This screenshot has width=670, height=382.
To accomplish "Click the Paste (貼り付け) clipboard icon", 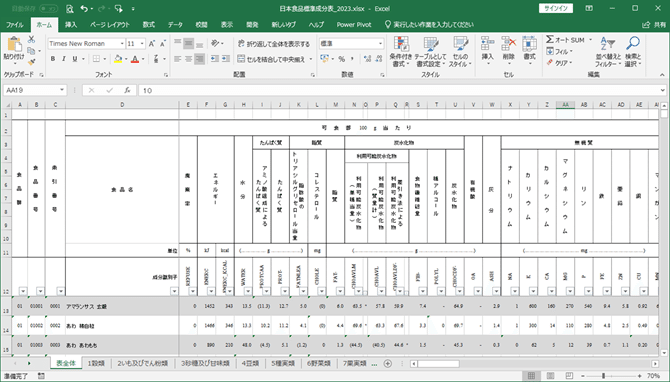I will [14, 44].
